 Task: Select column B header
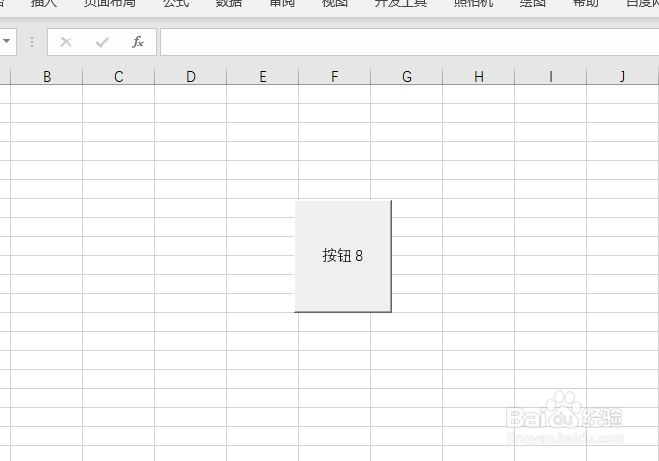point(47,76)
